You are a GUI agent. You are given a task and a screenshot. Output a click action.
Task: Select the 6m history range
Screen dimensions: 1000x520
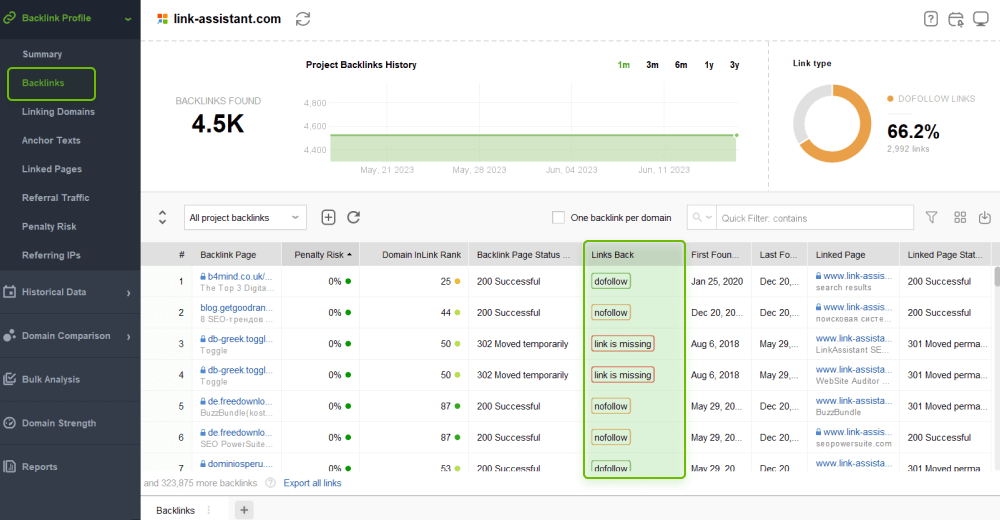tap(681, 65)
